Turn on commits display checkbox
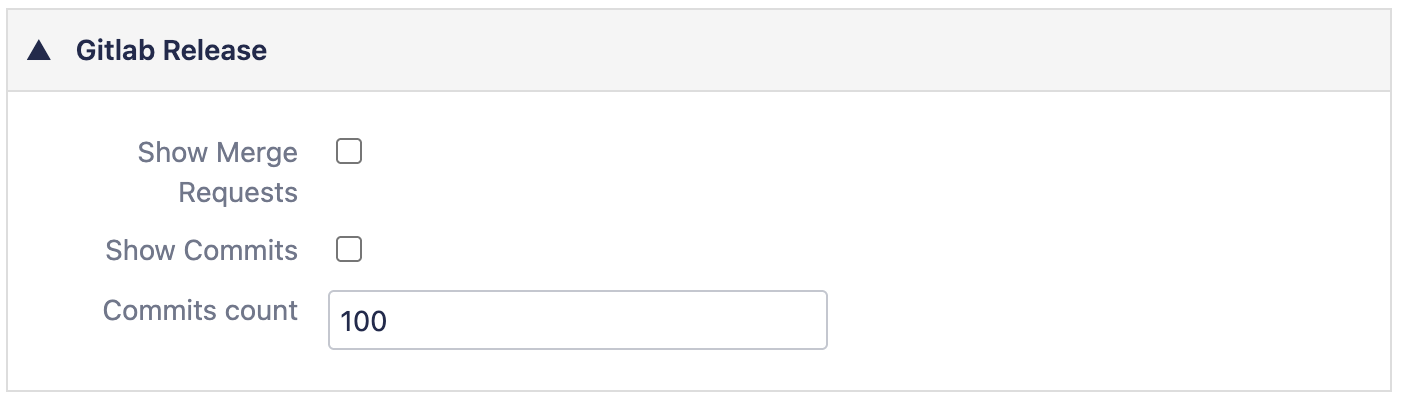Screen dimensions: 1402x400 (348, 250)
